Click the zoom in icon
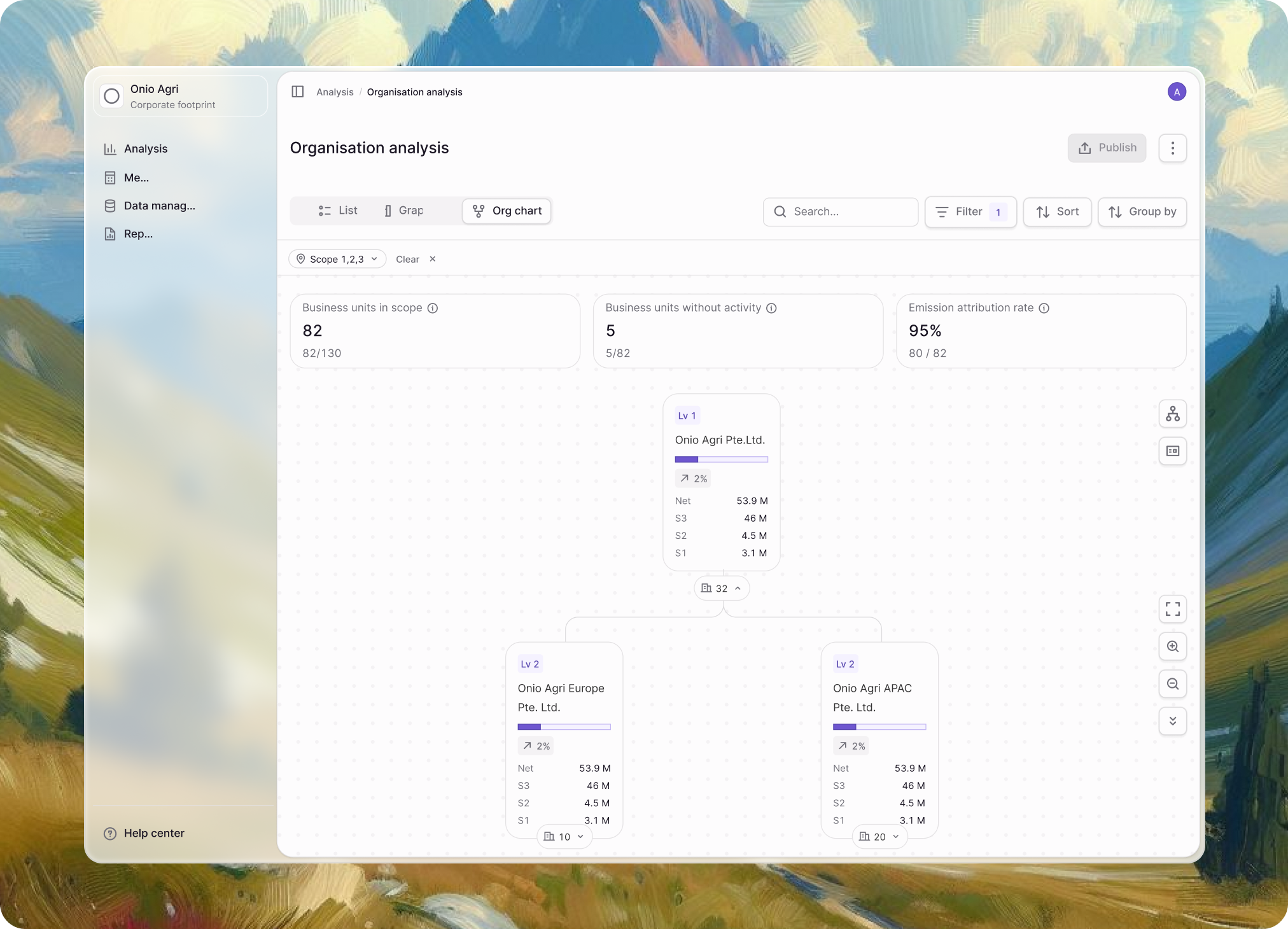 click(1172, 646)
